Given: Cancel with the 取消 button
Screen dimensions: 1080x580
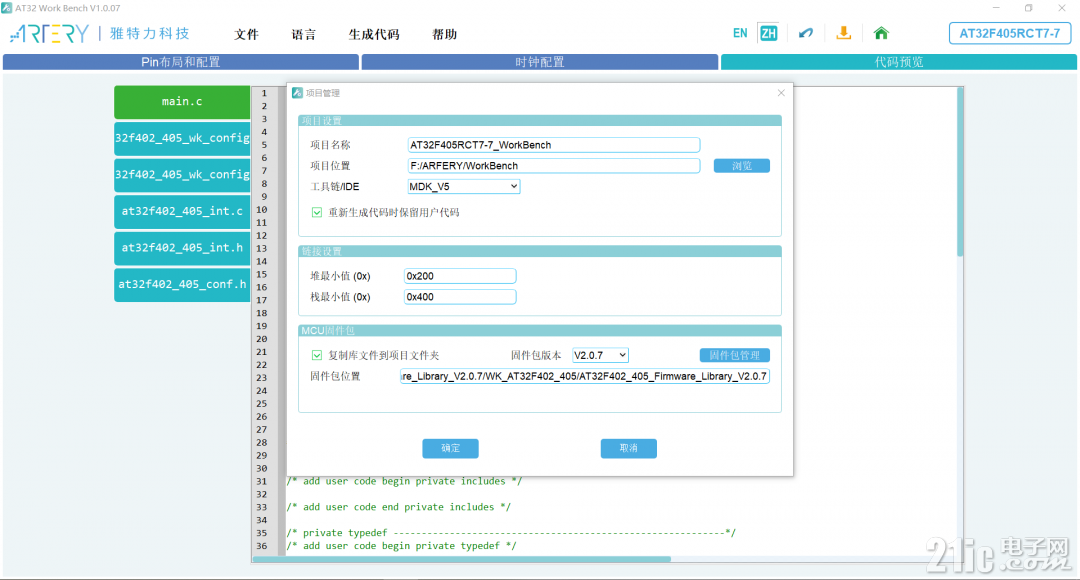Looking at the screenshot, I should point(629,448).
